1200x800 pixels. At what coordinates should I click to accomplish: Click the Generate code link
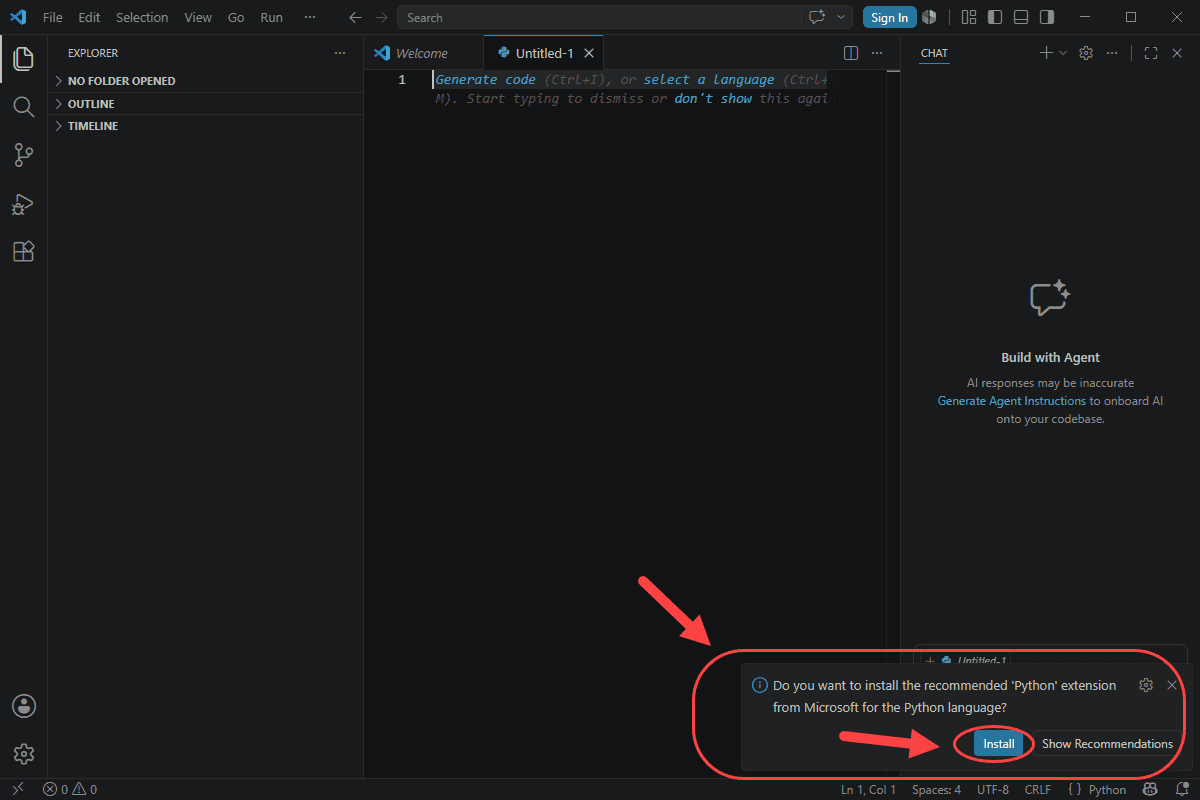click(486, 80)
